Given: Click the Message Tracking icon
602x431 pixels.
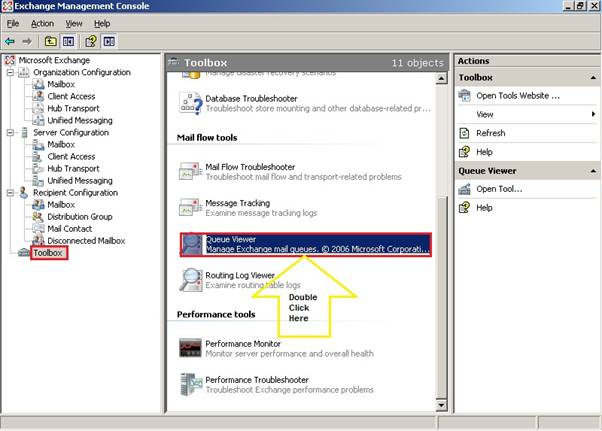Looking at the screenshot, I should [190, 207].
